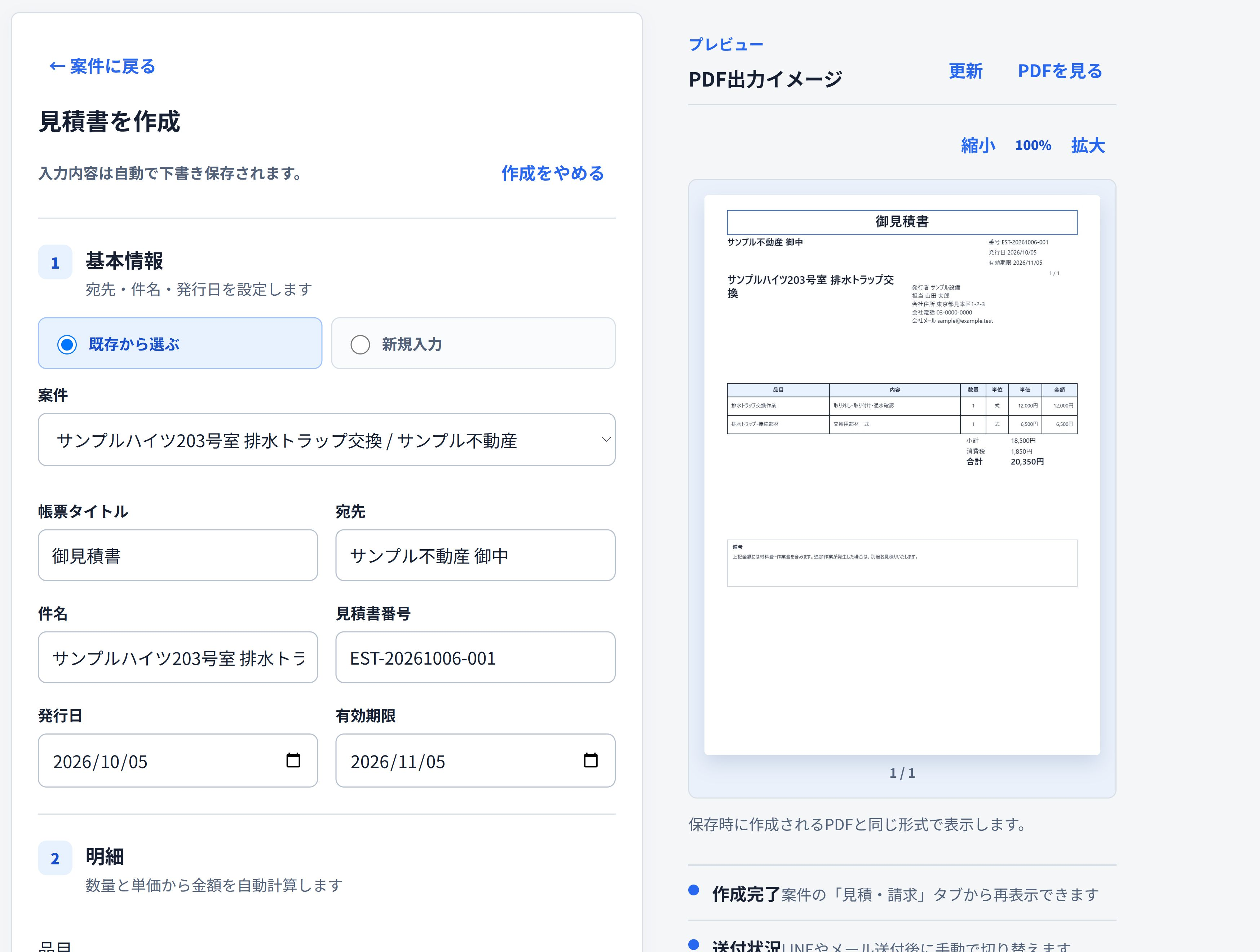Click the step 1 badge beside 基本情報
This screenshot has width=1260, height=952.
click(x=55, y=262)
